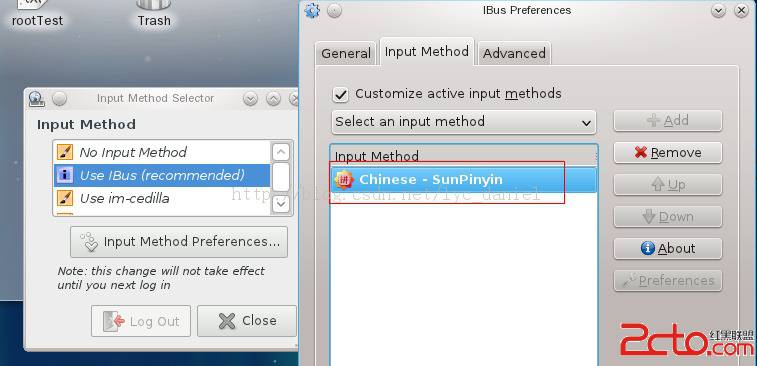The image size is (757, 366).
Task: Minimize the IBus Preferences window
Action: pos(718,10)
